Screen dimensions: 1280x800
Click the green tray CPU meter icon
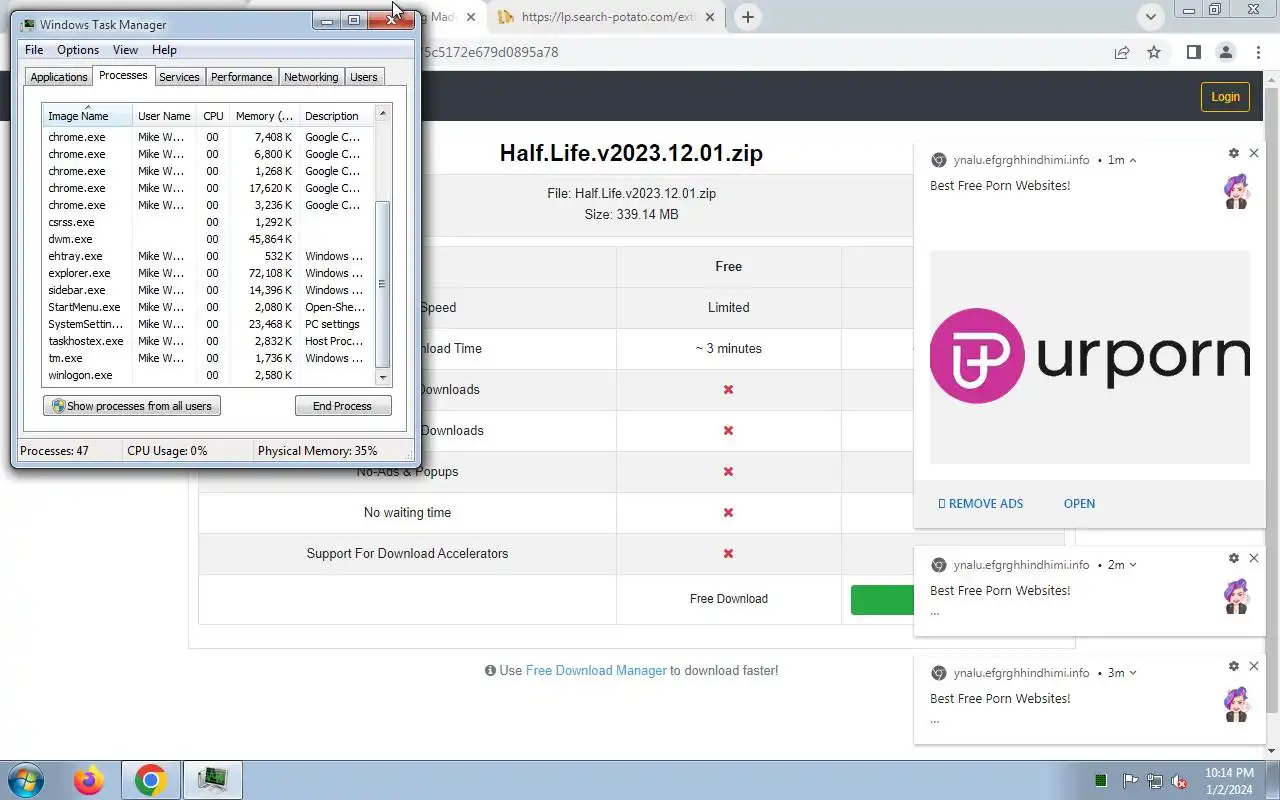1101,781
